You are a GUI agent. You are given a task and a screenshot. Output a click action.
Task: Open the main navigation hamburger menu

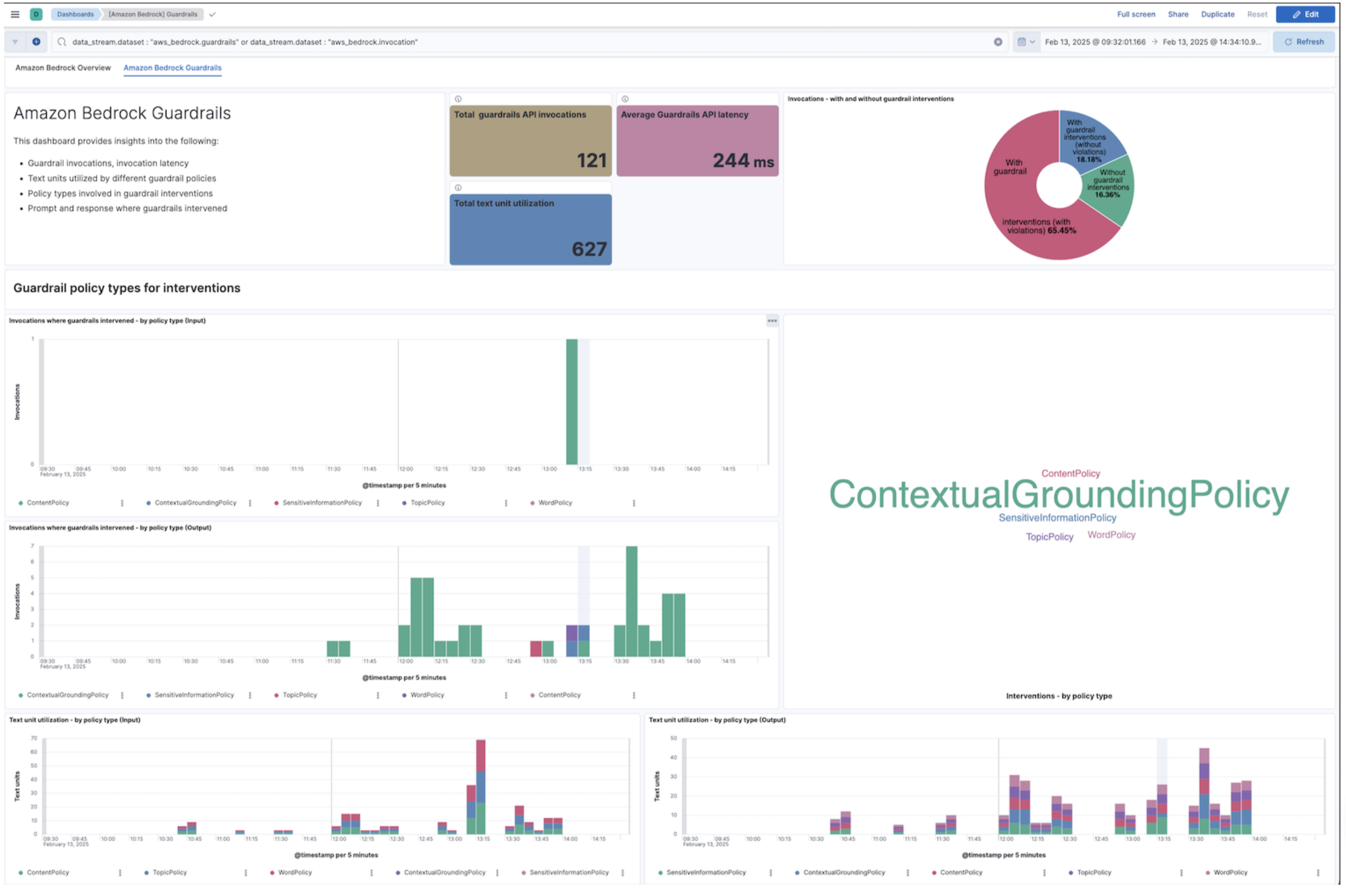pos(15,15)
